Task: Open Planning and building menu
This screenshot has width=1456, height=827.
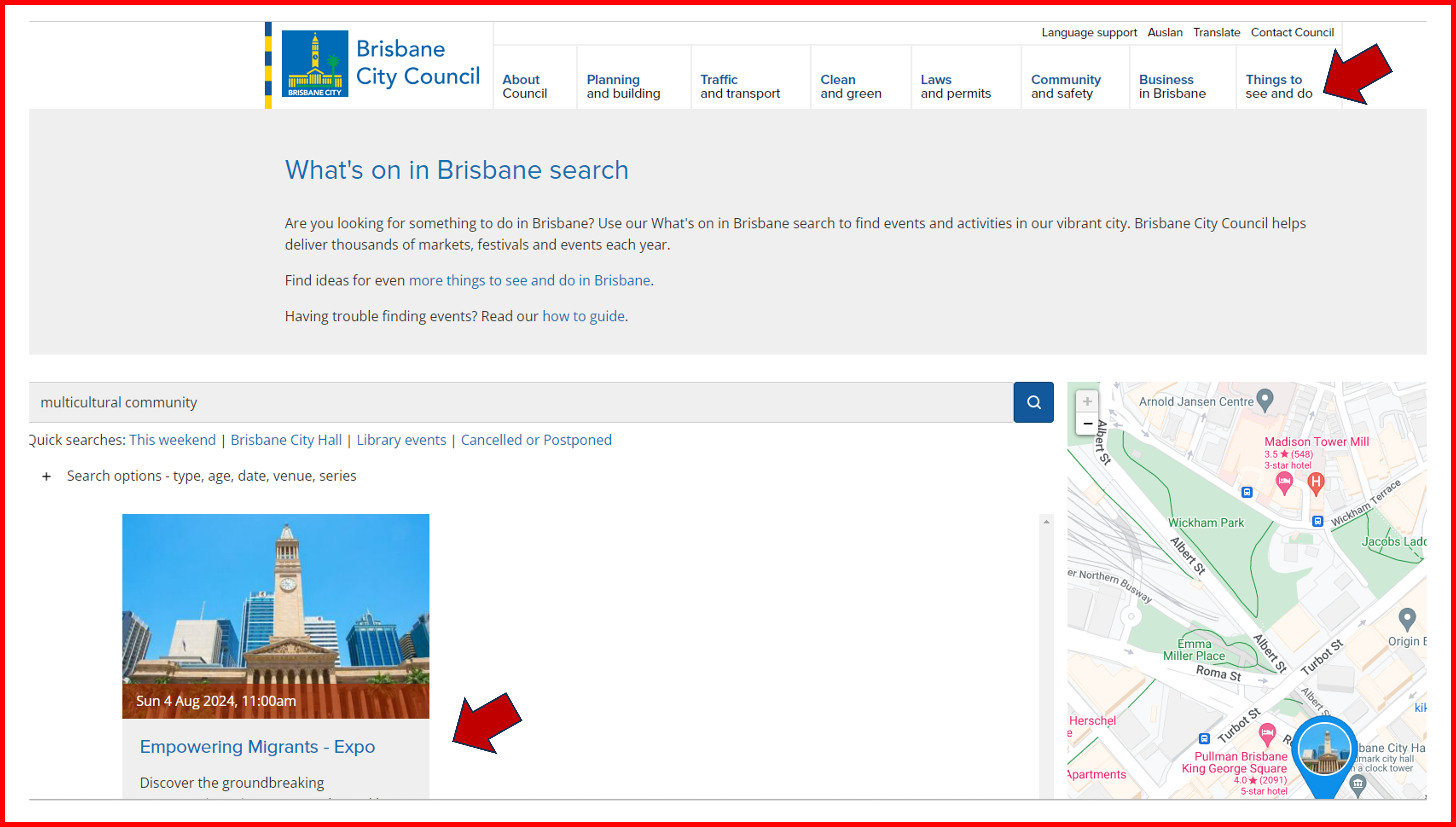Action: tap(623, 86)
